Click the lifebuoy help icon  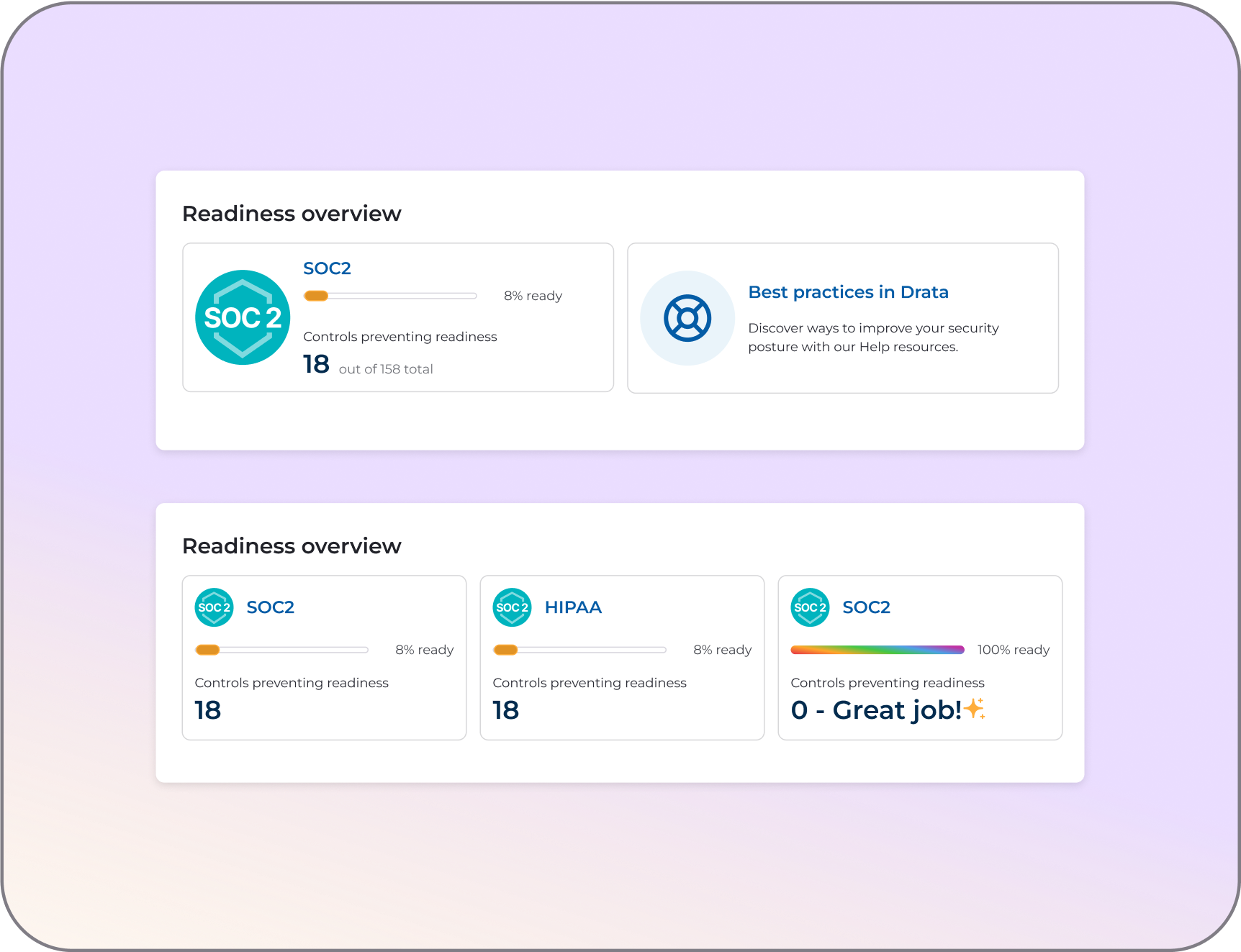click(687, 318)
